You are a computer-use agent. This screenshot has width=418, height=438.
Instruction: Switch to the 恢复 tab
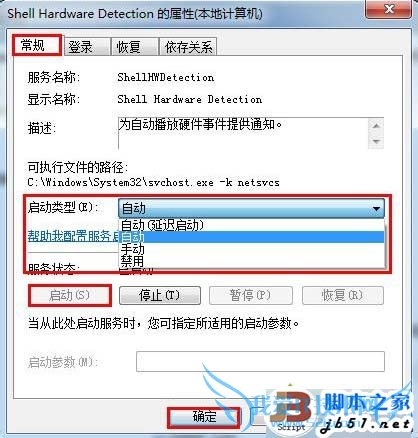(134, 46)
